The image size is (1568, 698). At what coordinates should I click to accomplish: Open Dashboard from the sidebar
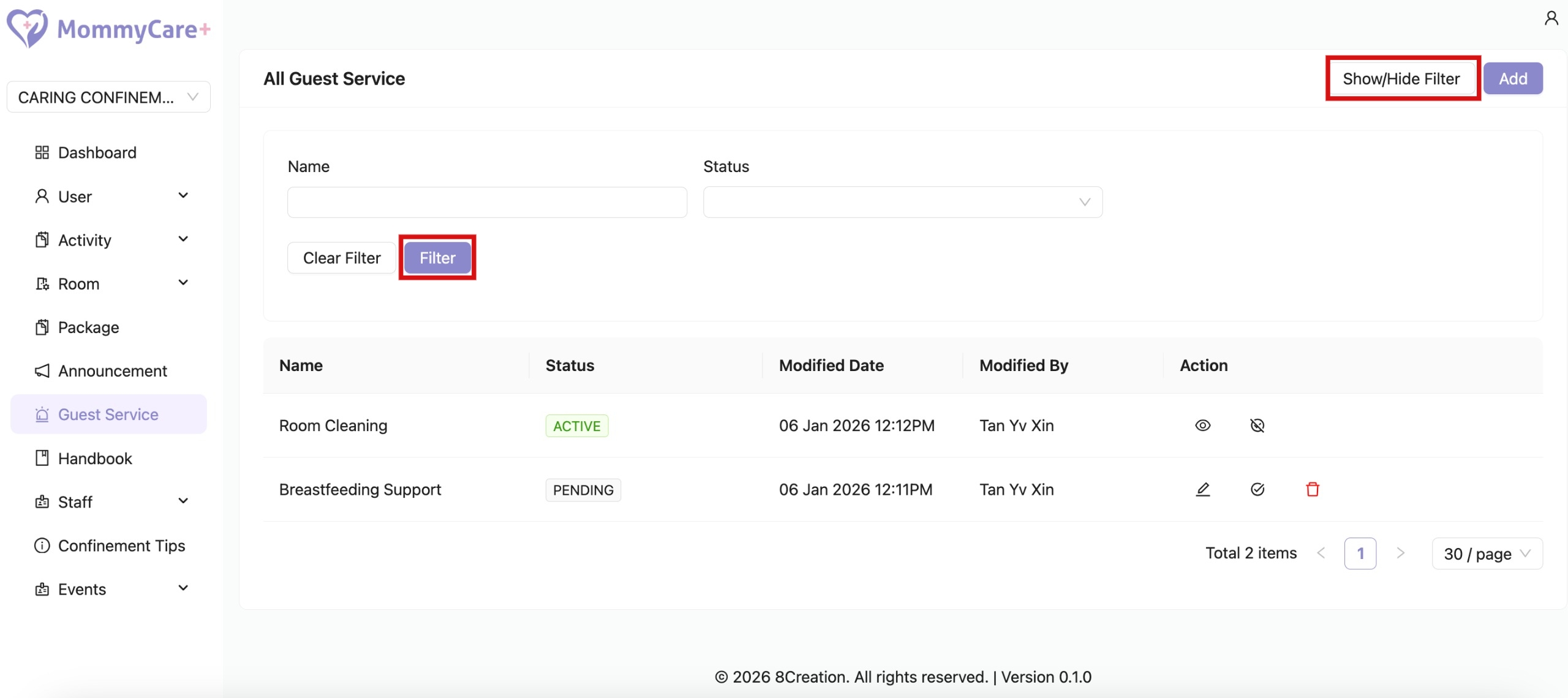click(97, 152)
